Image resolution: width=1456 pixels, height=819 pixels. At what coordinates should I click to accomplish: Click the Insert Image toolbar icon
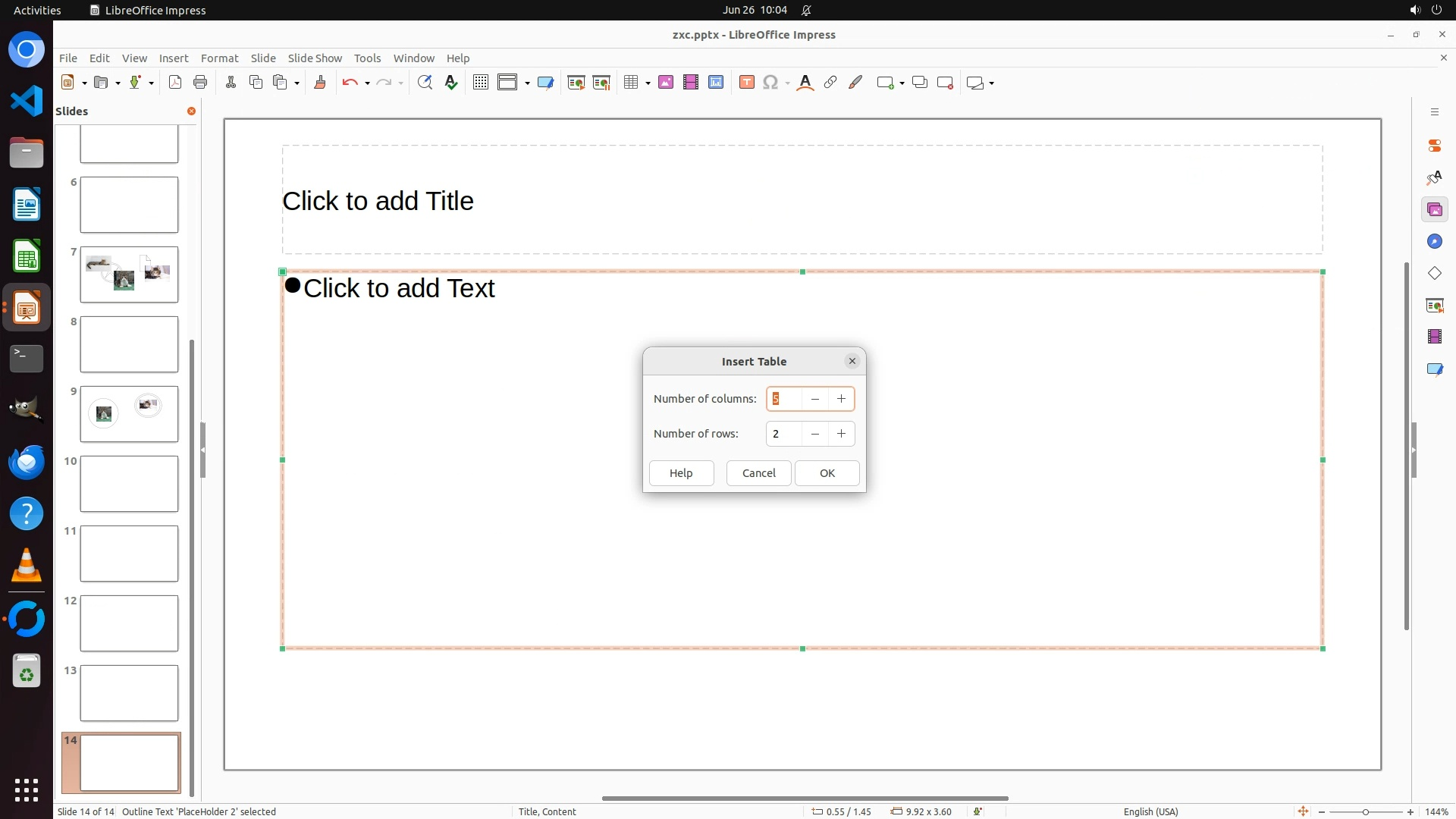[666, 83]
